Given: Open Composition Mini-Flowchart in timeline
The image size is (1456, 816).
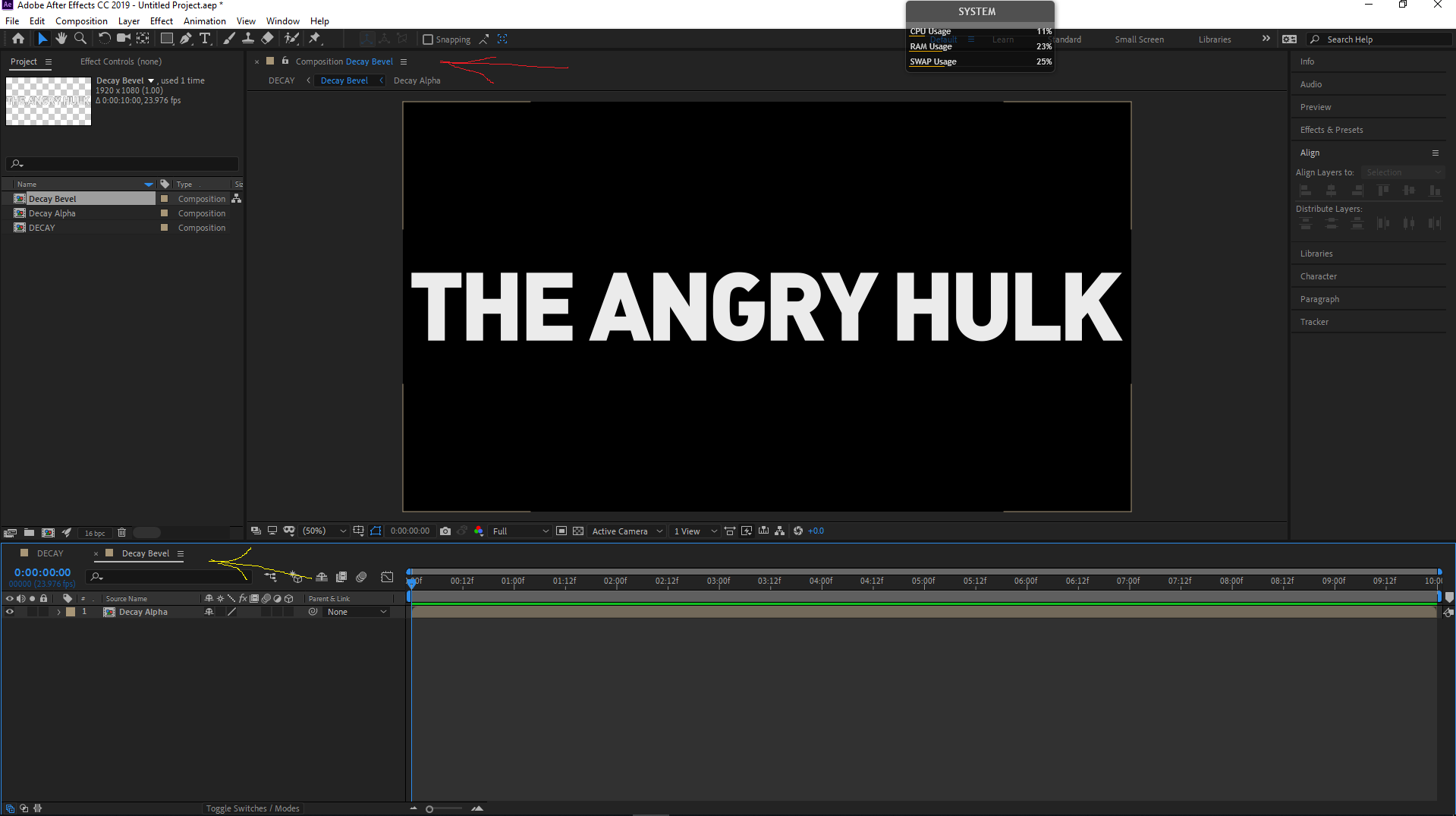Looking at the screenshot, I should pyautogui.click(x=271, y=578).
